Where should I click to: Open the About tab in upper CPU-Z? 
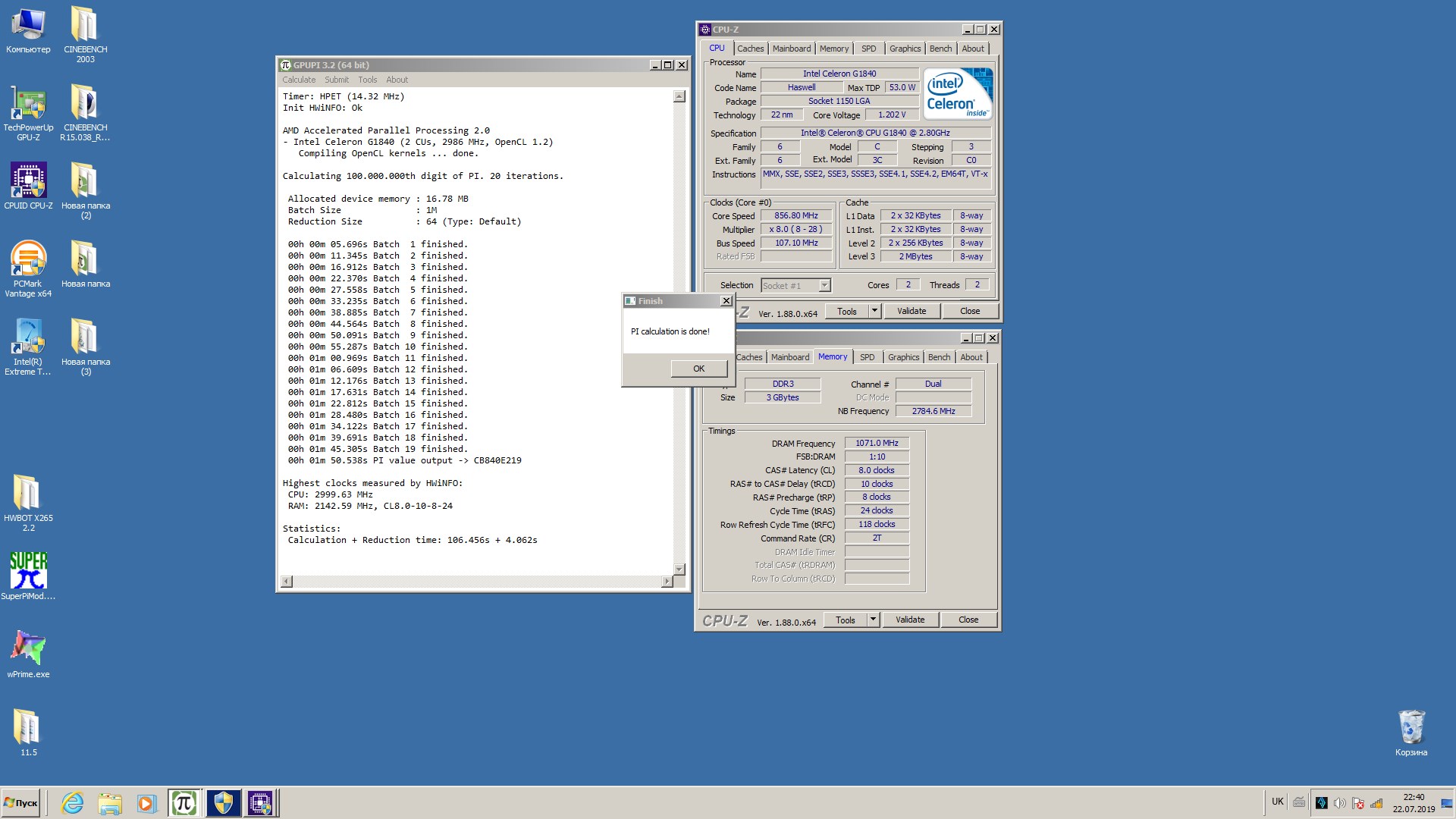point(973,49)
